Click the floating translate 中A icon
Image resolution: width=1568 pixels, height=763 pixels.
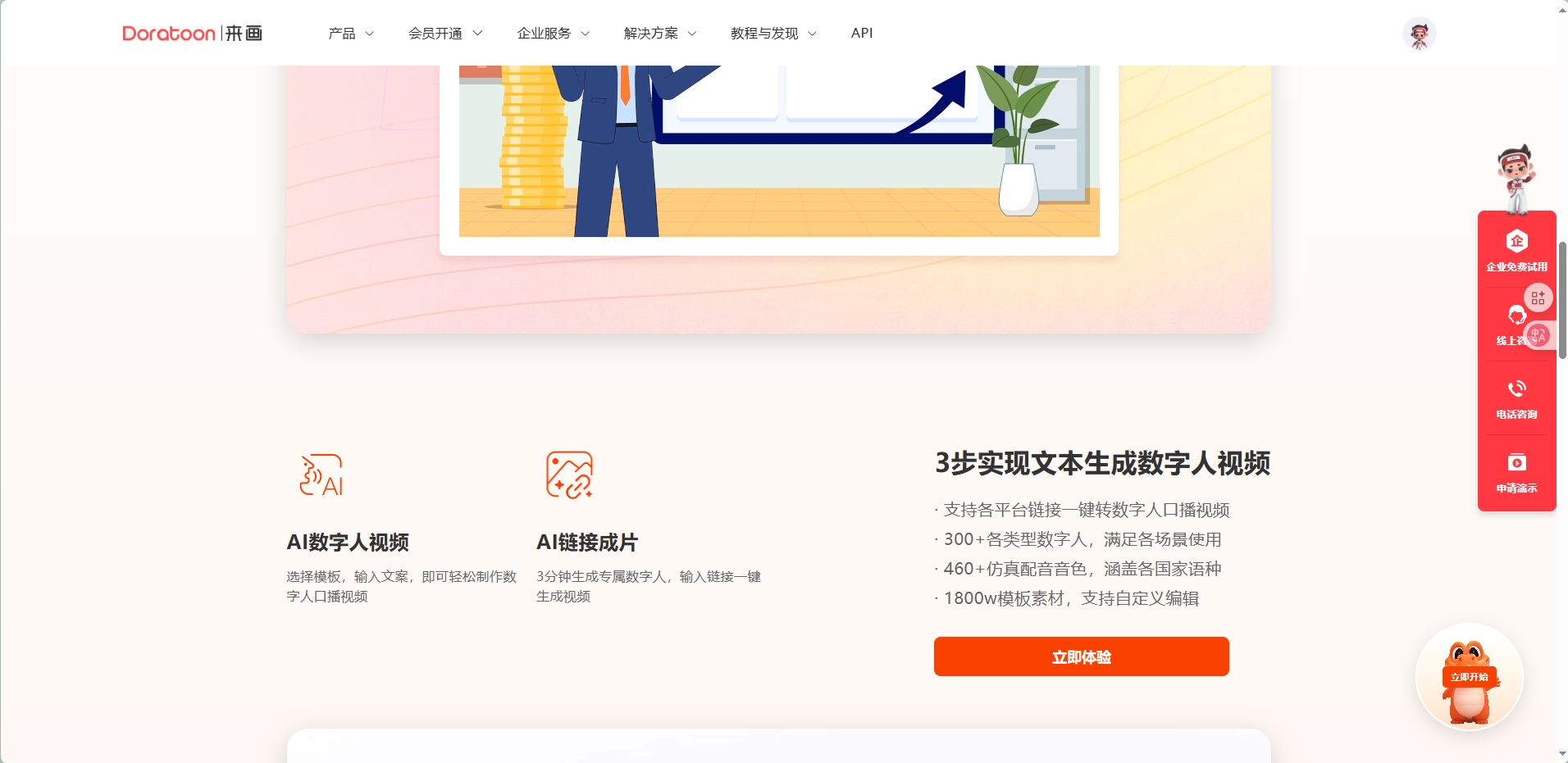[x=1538, y=335]
